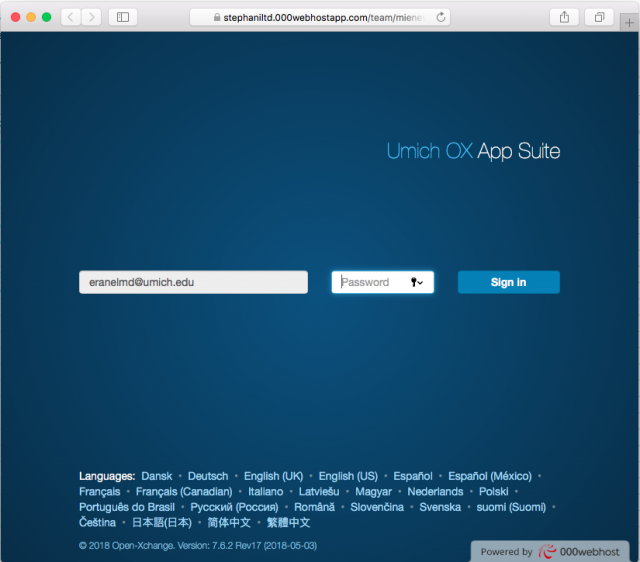The height and width of the screenshot is (562, 640).
Task: Switch language to Dansk
Action: coord(157,476)
